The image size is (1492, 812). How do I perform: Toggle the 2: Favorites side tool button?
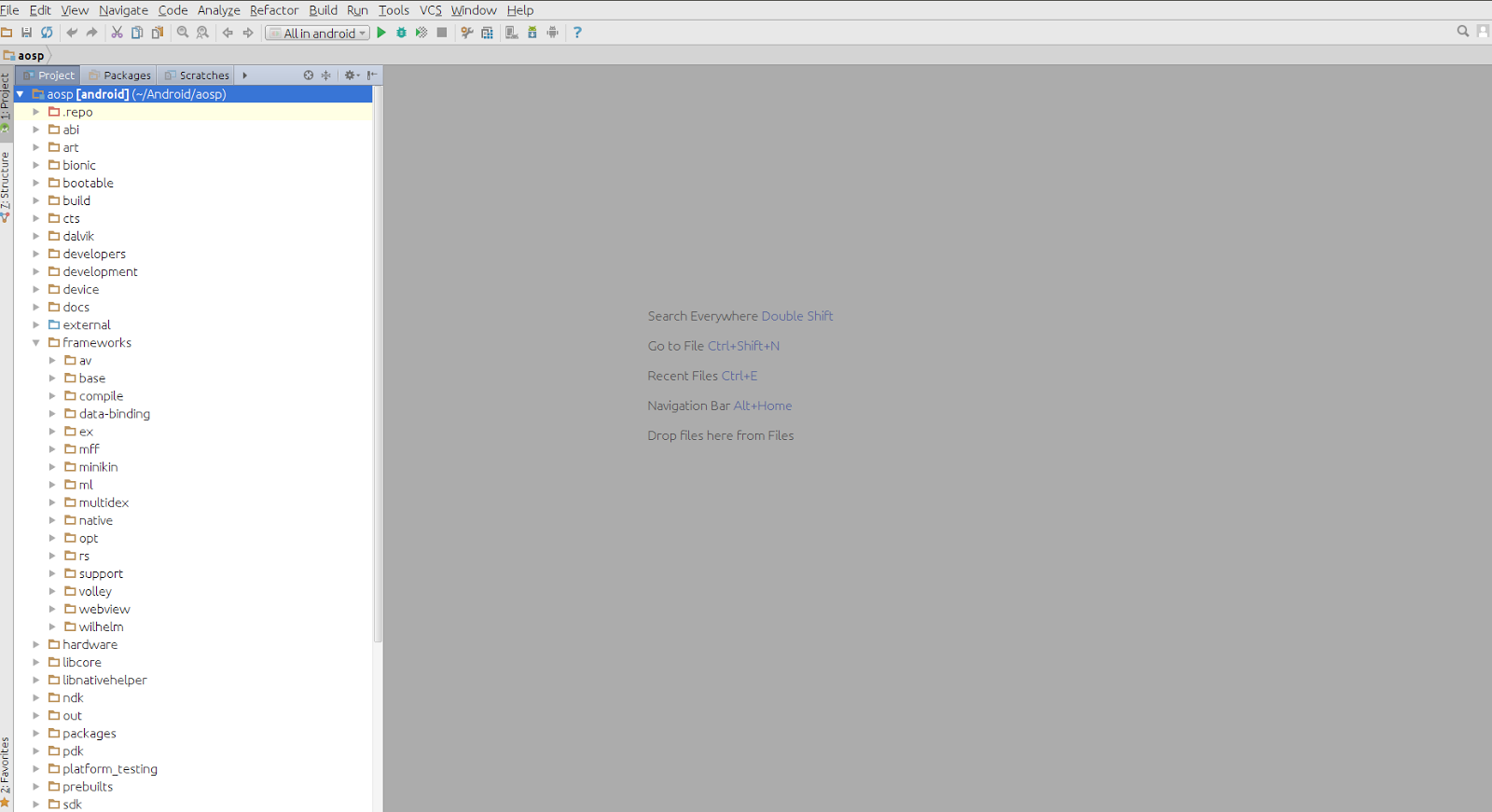click(x=6, y=772)
